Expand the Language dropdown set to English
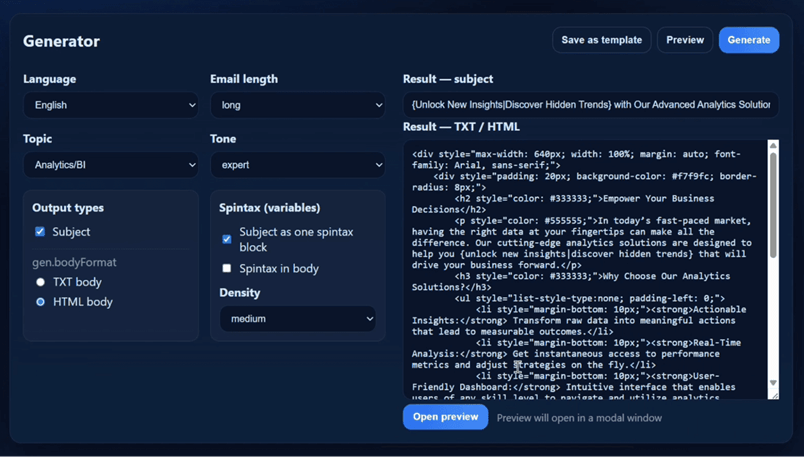 [110, 105]
